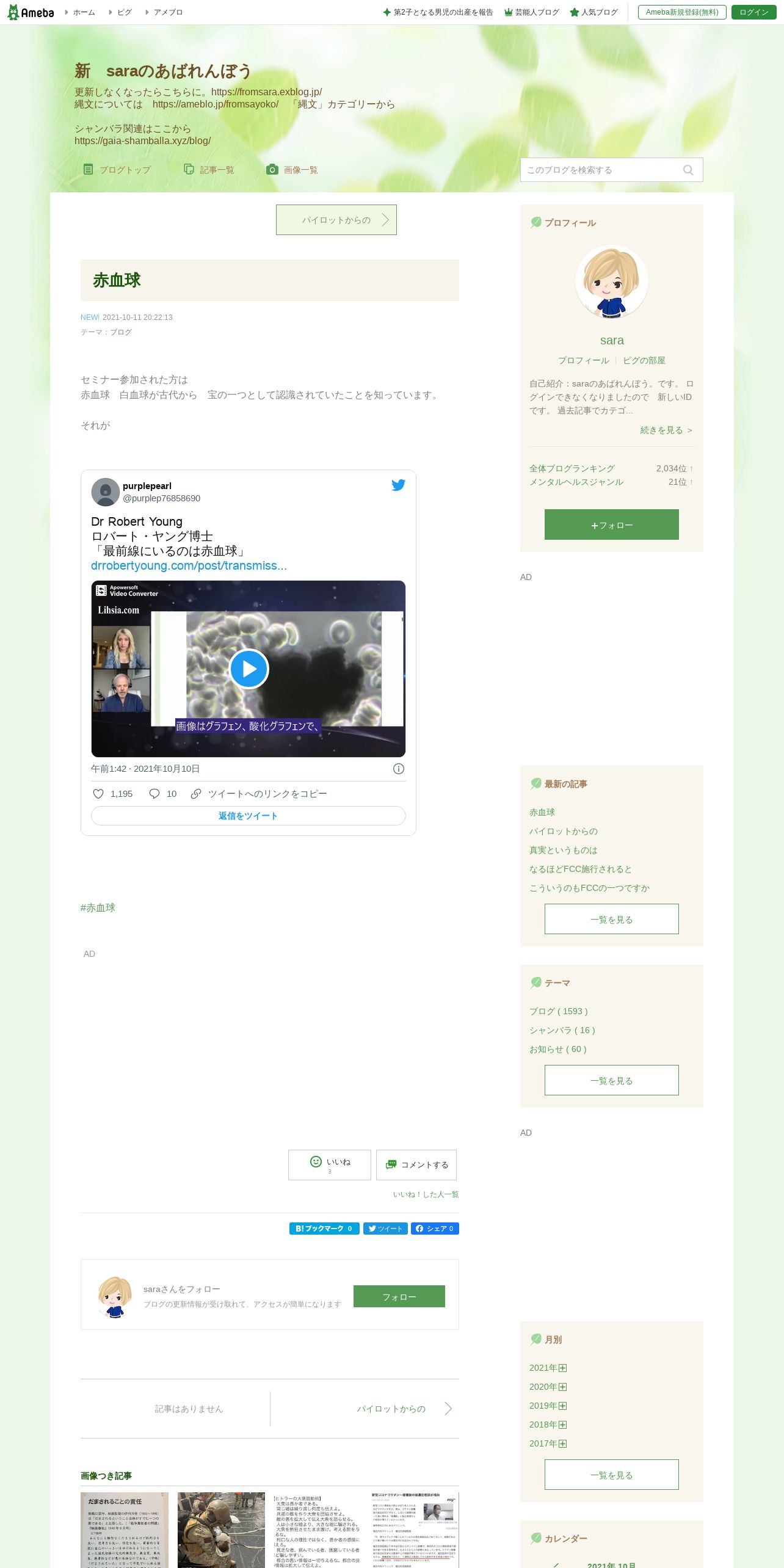The image size is (784, 1568).
Task: Go to next article パイロットからの at bottom
Action: [x=391, y=1409]
